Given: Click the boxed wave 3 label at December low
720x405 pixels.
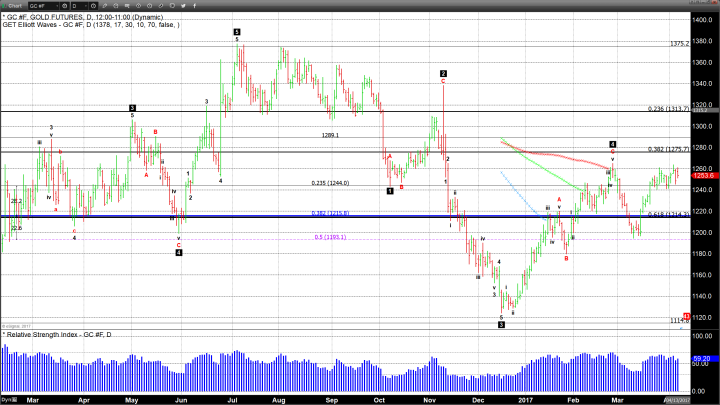Looking at the screenshot, I should 501,324.
